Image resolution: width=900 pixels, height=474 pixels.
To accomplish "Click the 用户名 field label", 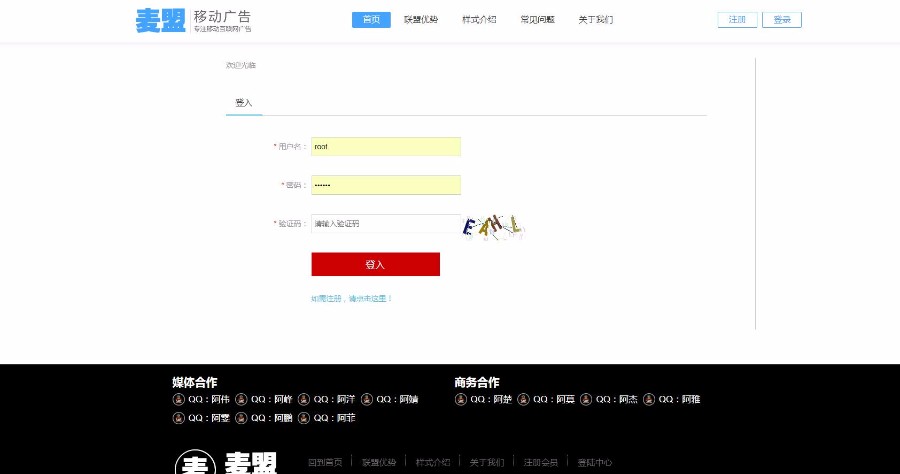I will tap(290, 147).
